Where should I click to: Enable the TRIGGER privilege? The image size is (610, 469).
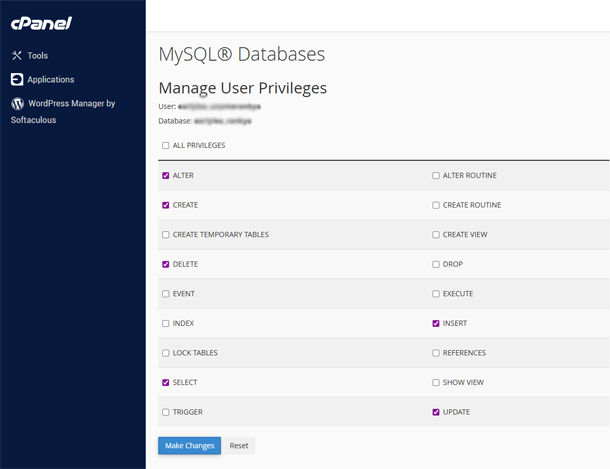166,412
